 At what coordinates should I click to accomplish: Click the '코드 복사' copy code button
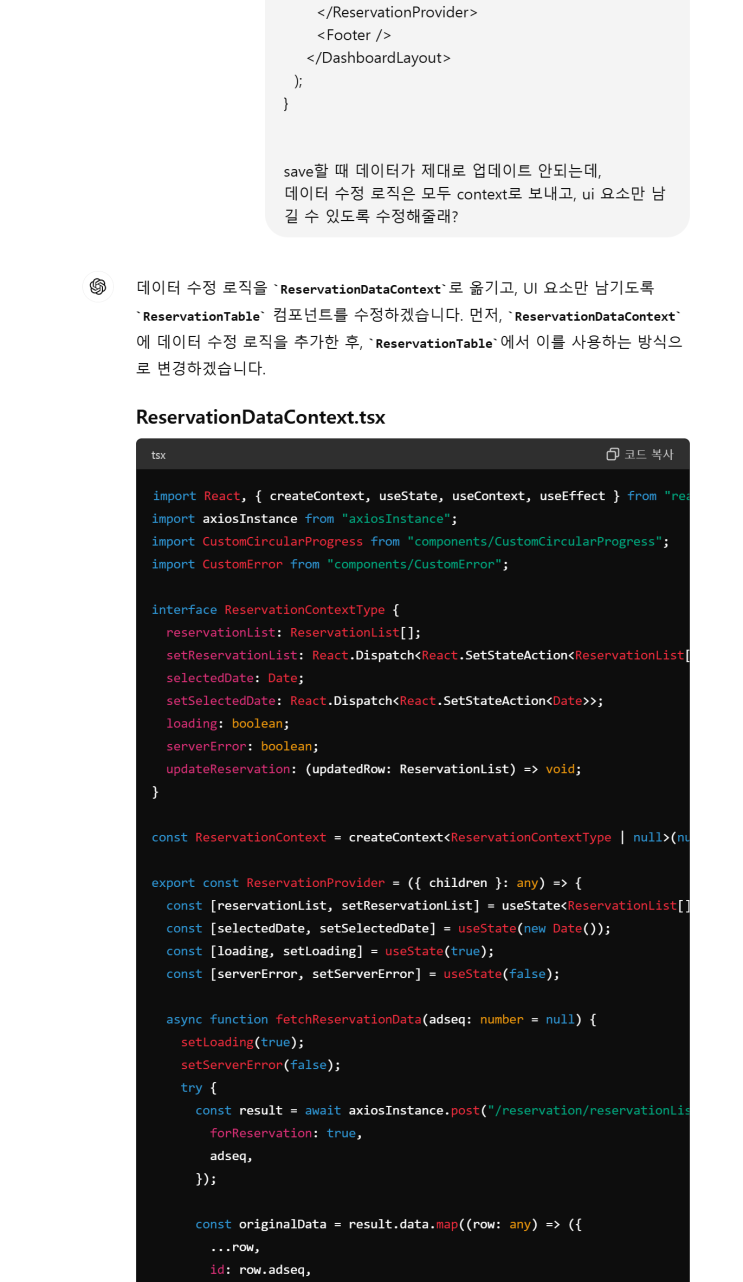tap(640, 454)
